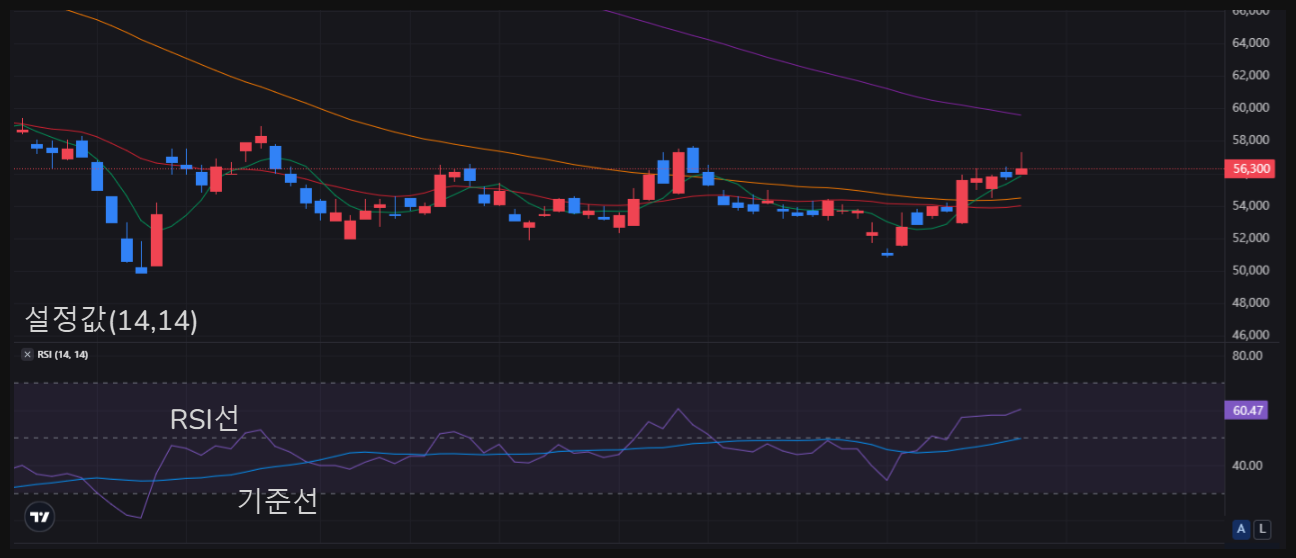Remove the RSI indicator with its X icon

(27, 355)
